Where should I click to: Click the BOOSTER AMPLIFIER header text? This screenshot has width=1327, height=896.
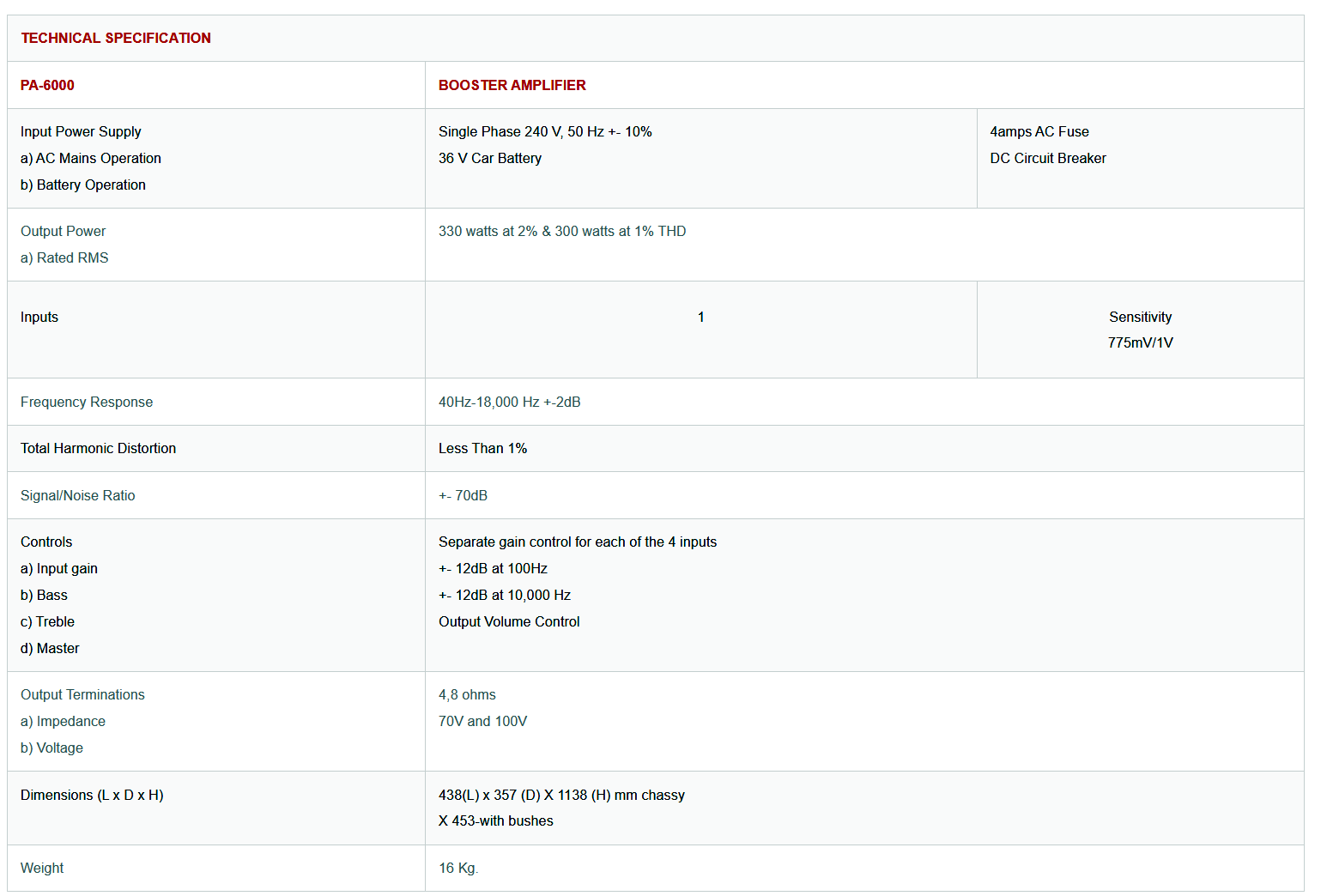[x=512, y=85]
